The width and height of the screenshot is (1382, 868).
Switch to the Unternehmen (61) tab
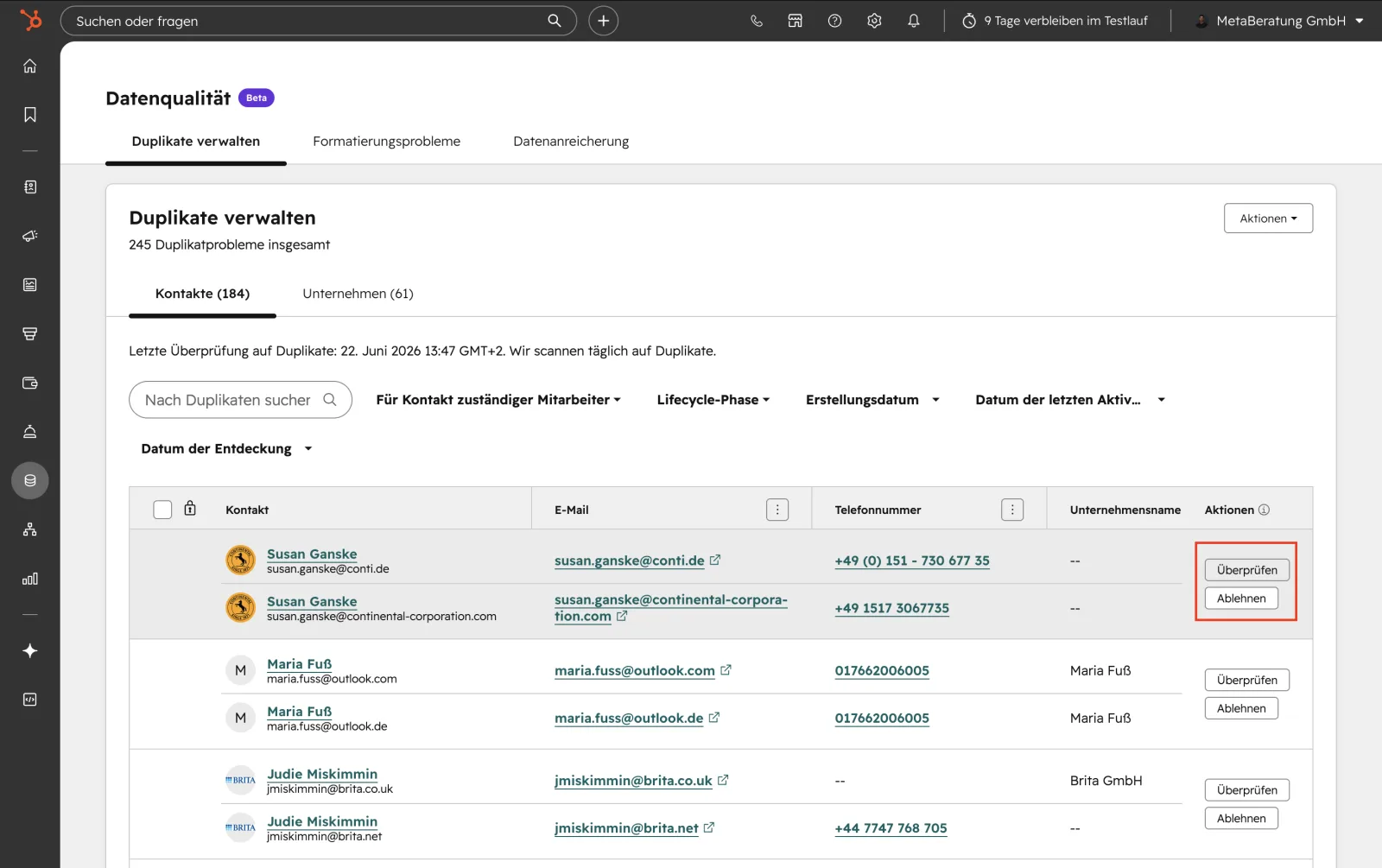pyautogui.click(x=358, y=294)
